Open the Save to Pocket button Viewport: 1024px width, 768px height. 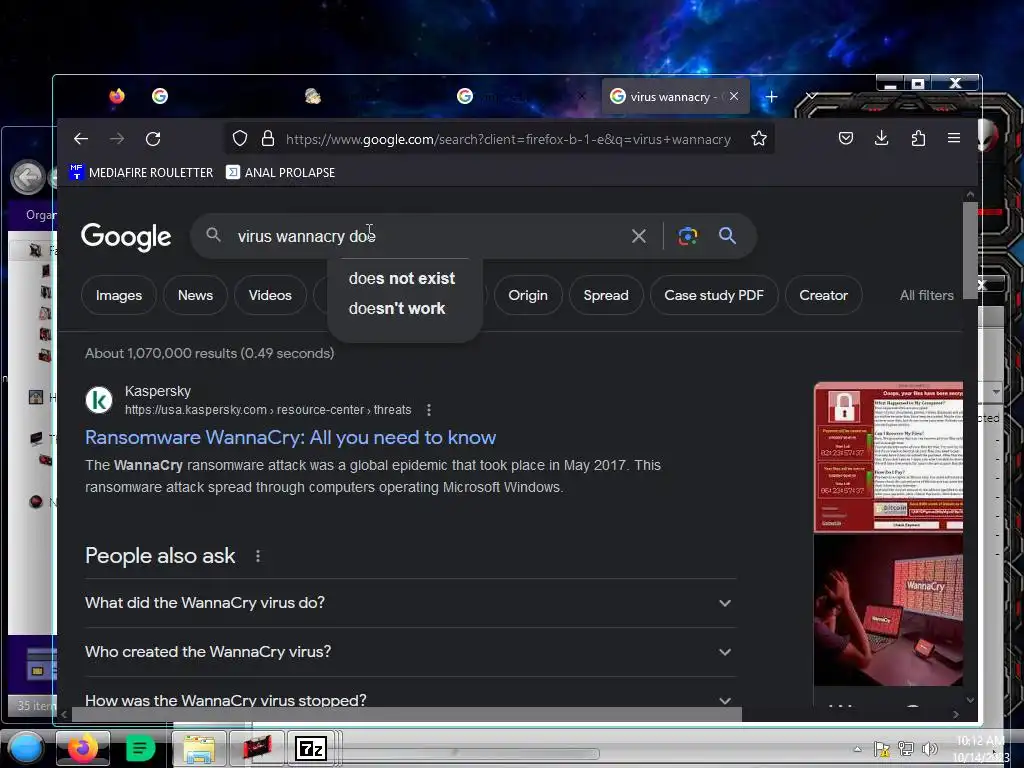click(x=846, y=138)
